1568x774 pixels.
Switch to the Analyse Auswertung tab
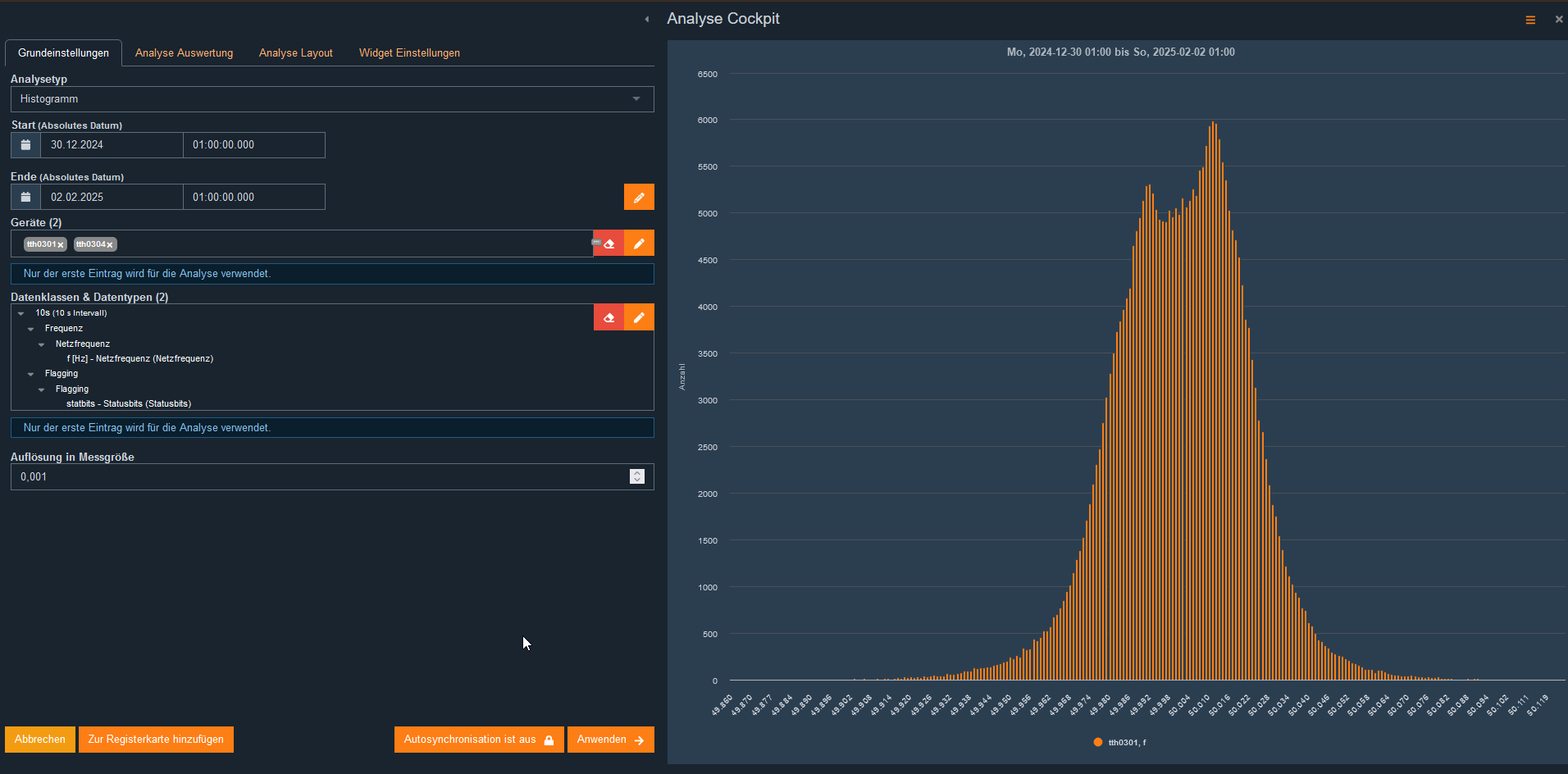coord(184,53)
